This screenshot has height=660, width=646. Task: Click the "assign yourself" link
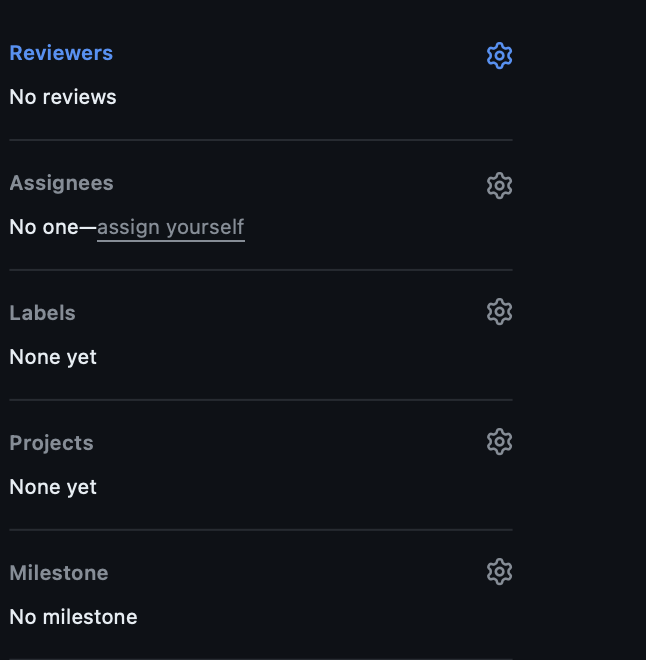pyautogui.click(x=170, y=227)
